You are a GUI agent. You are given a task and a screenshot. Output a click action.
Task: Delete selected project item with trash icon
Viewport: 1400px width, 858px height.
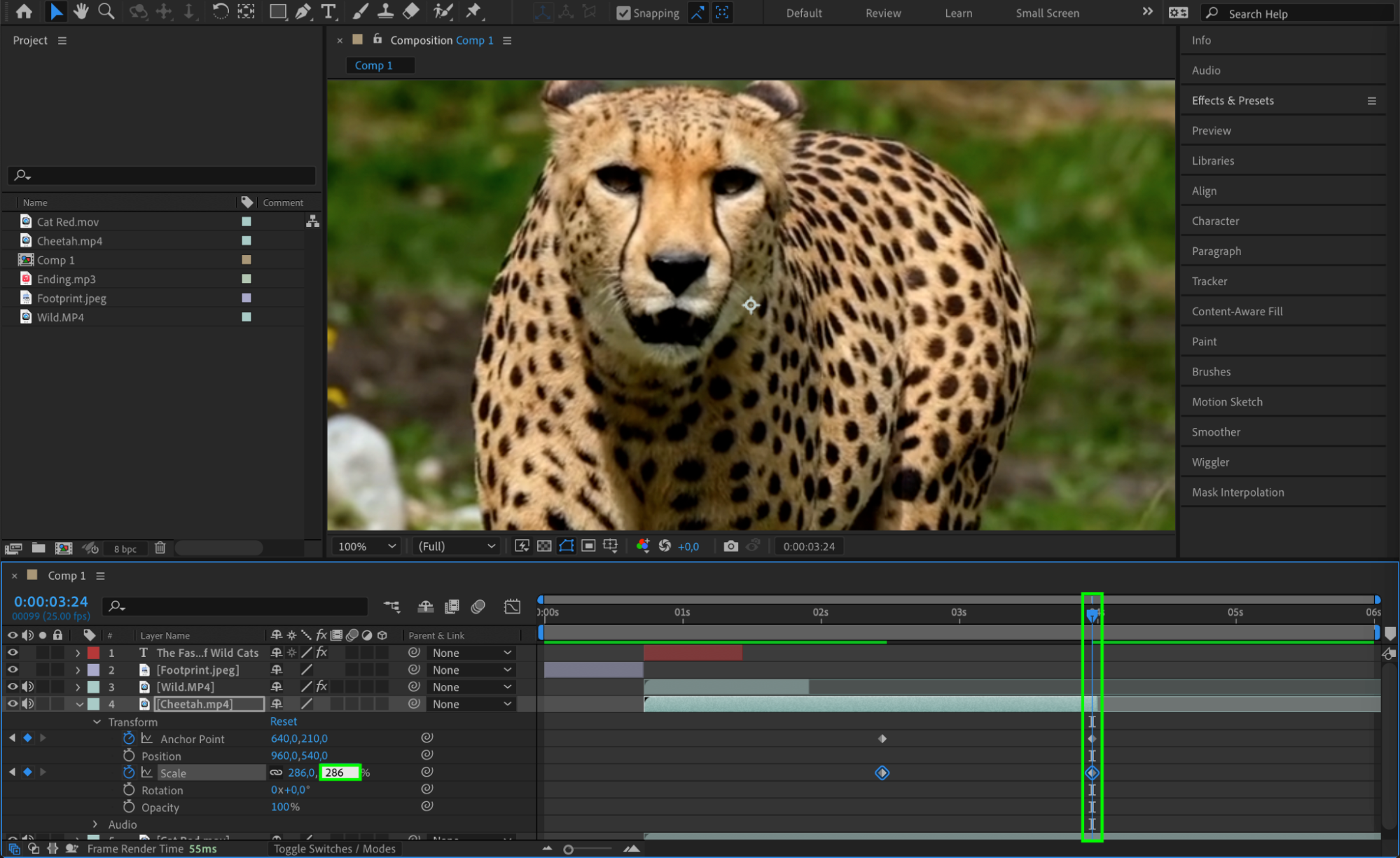(160, 548)
